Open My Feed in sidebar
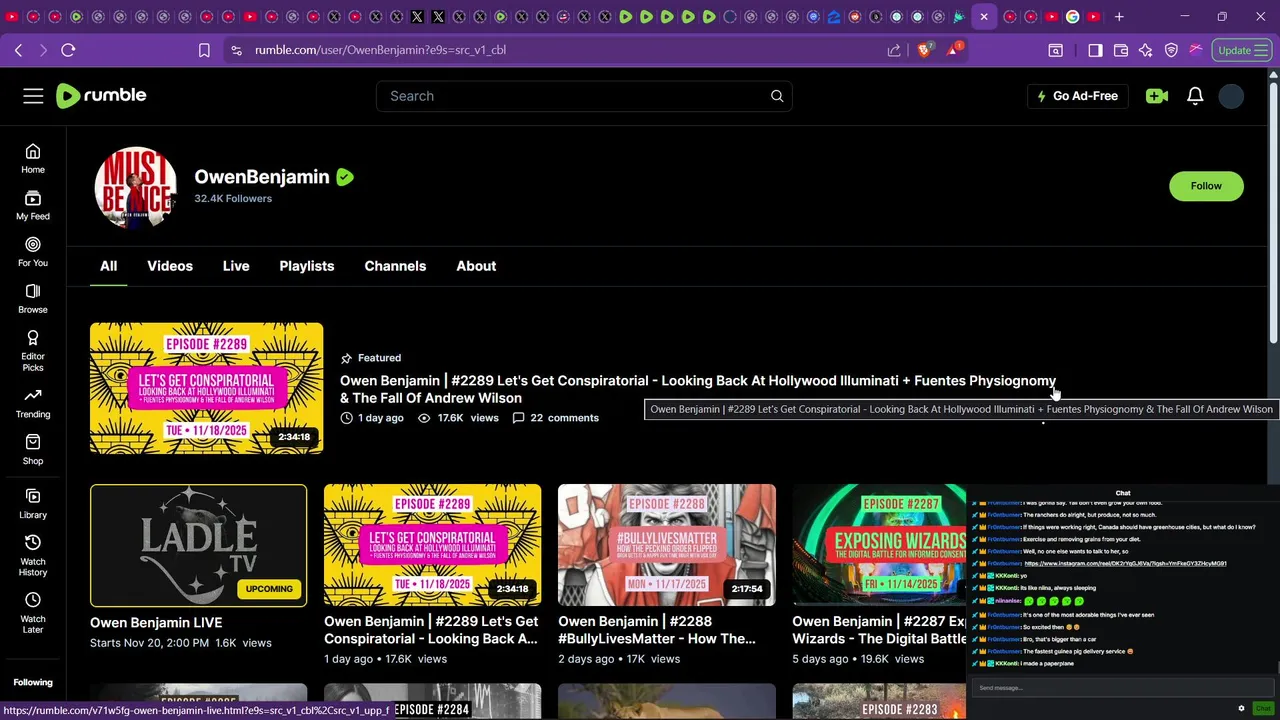The width and height of the screenshot is (1280, 720). (x=33, y=205)
